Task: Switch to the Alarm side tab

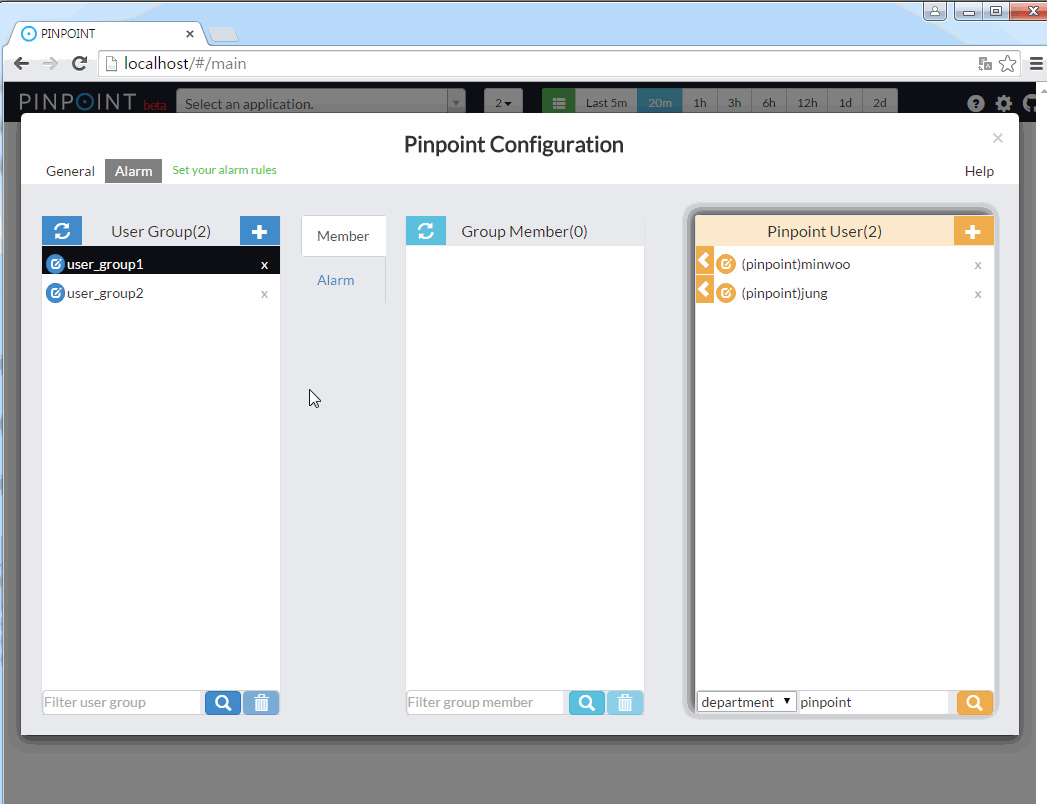Action: [x=336, y=280]
